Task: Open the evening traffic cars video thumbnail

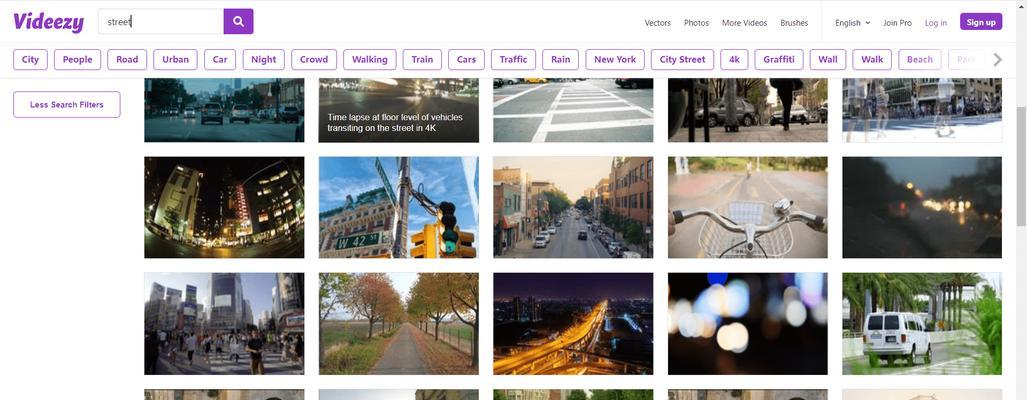Action: click(224, 110)
